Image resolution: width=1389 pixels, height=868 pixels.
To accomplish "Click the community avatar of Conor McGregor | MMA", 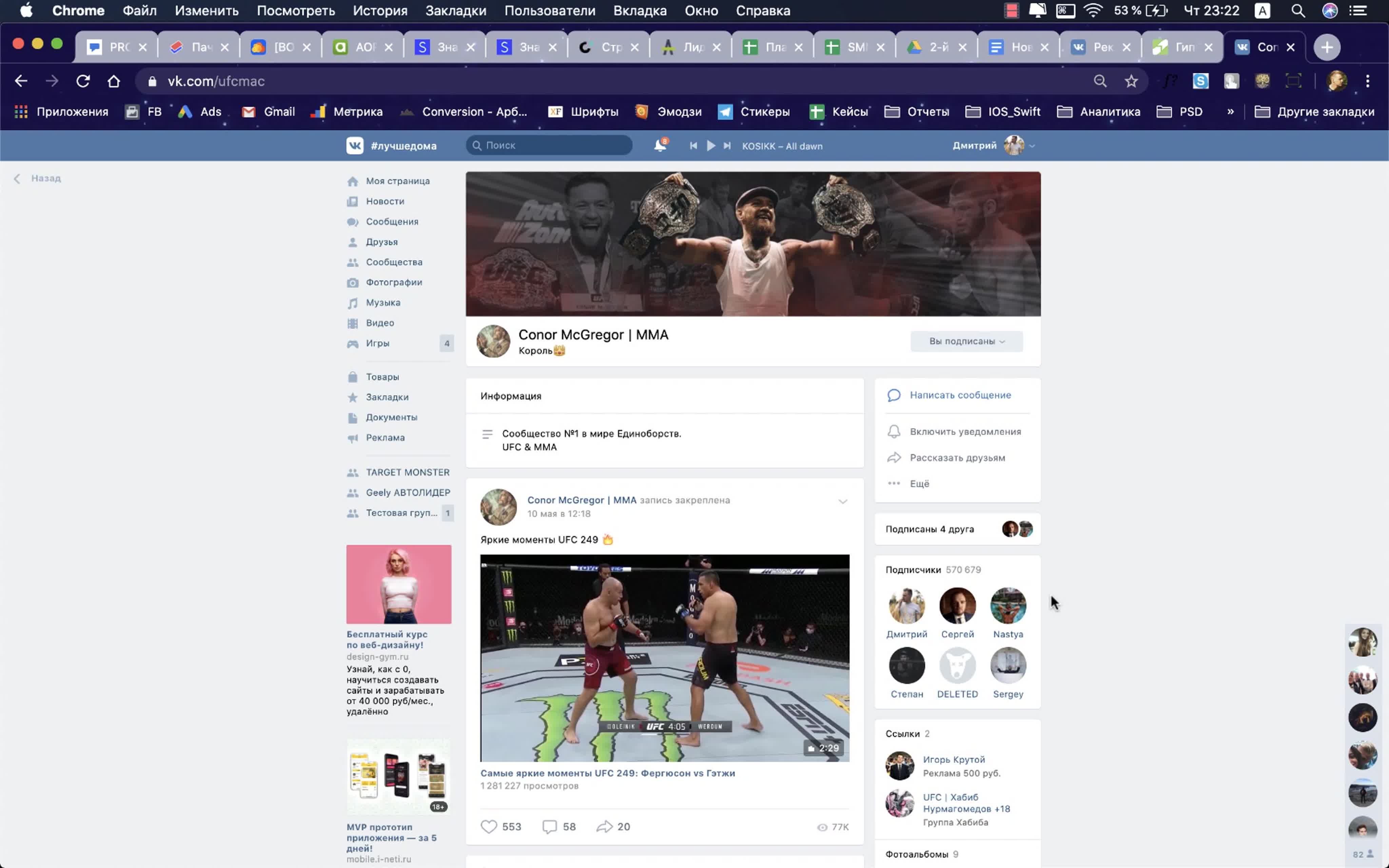I will point(493,341).
